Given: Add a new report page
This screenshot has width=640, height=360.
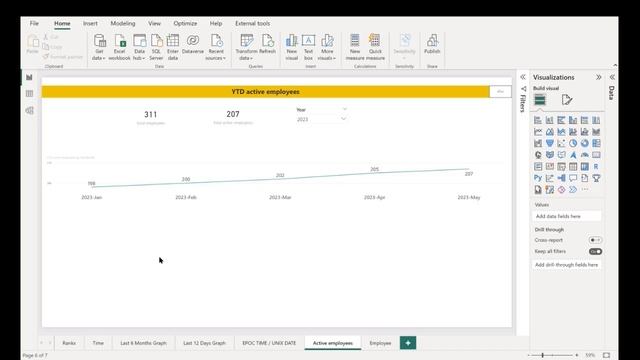Looking at the screenshot, I should point(408,343).
